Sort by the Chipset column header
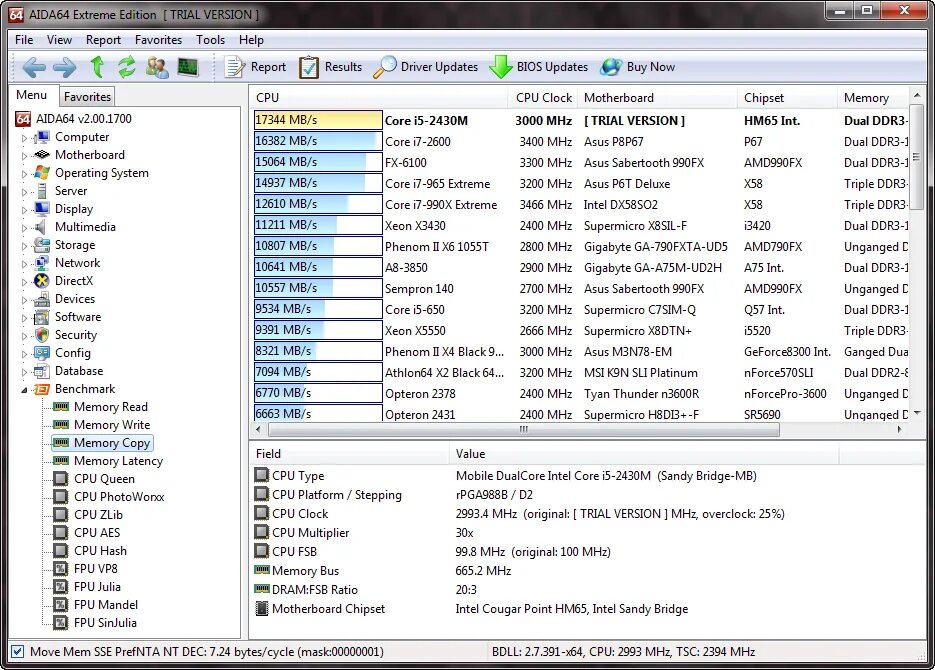The image size is (935, 670). 787,98
